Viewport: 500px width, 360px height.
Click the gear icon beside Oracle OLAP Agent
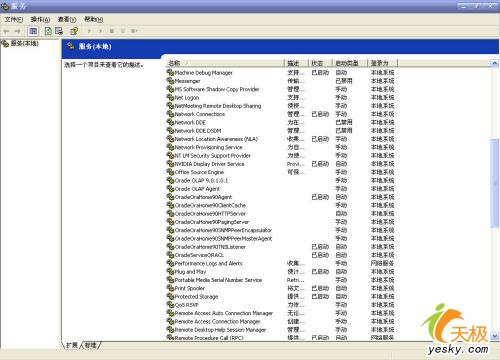170,189
